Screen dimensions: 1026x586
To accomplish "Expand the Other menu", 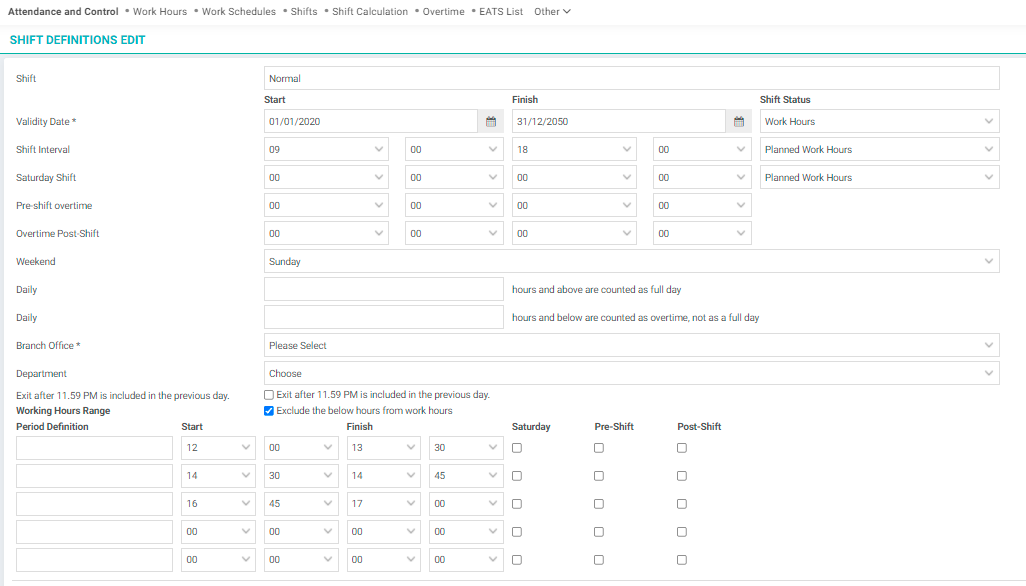I will (552, 12).
